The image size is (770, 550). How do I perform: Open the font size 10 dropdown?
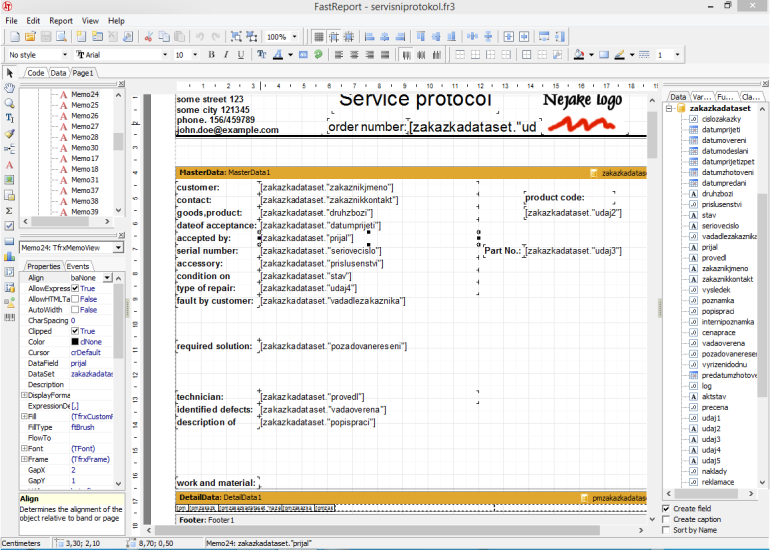point(195,55)
